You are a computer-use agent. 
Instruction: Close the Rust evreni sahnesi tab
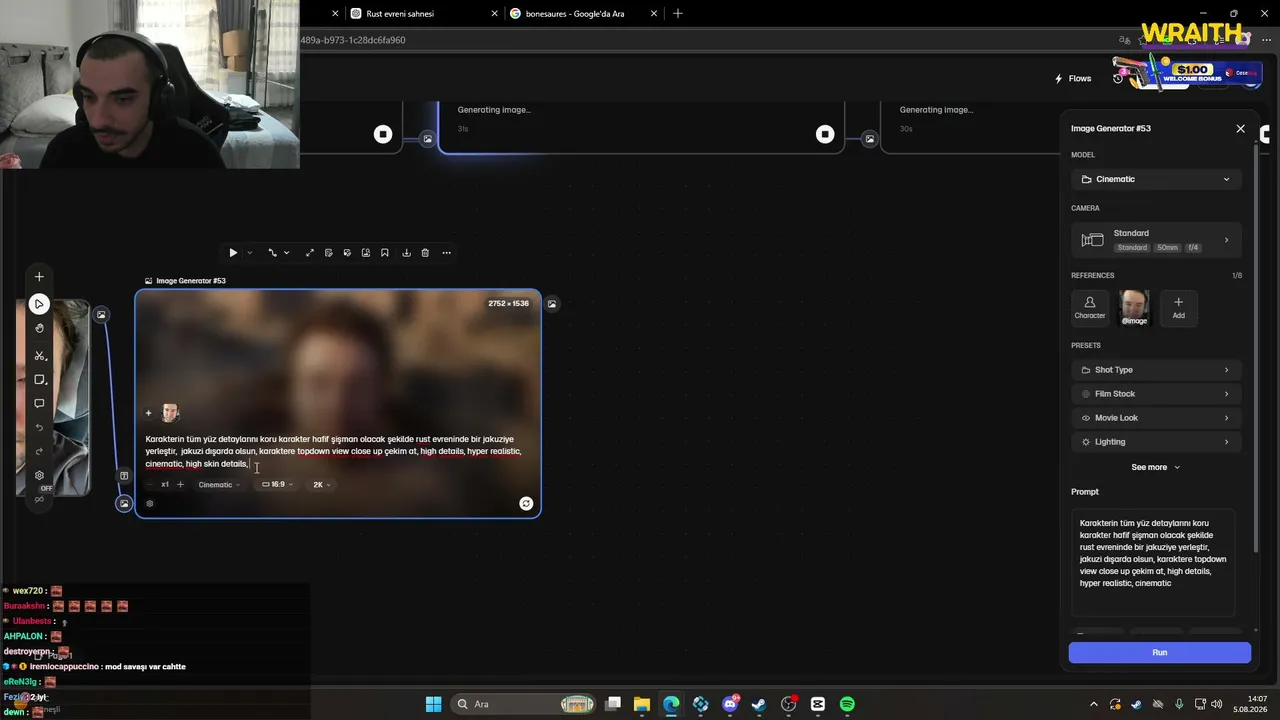pos(495,14)
